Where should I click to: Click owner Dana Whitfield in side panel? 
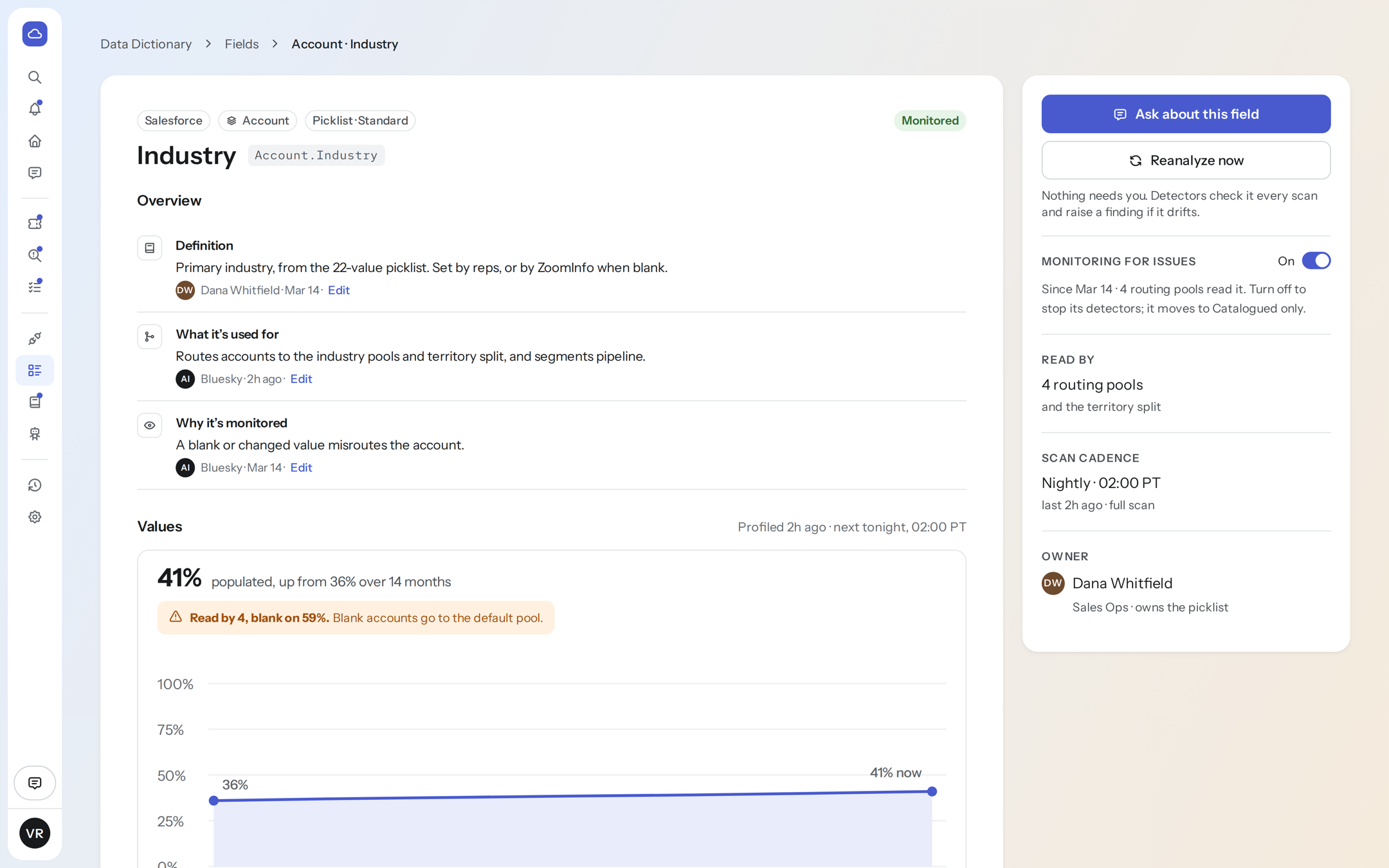(x=1121, y=583)
